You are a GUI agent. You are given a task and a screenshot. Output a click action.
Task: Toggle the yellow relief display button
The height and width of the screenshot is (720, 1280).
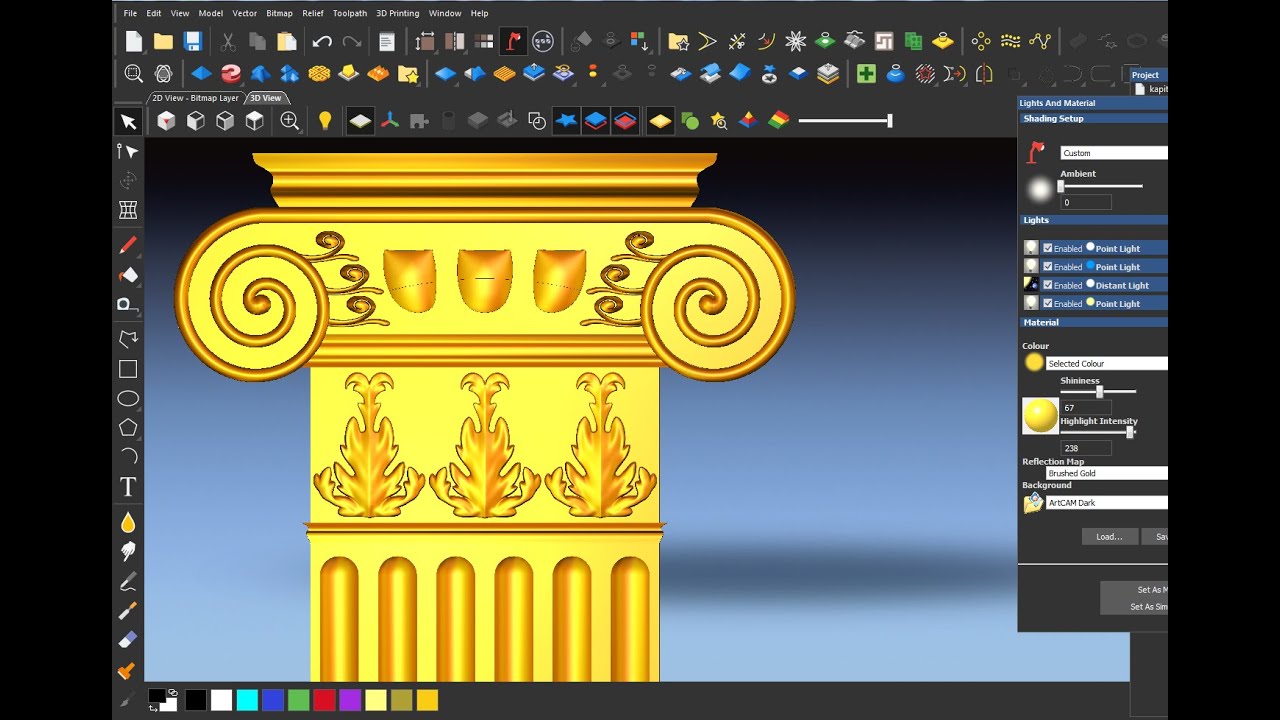660,121
